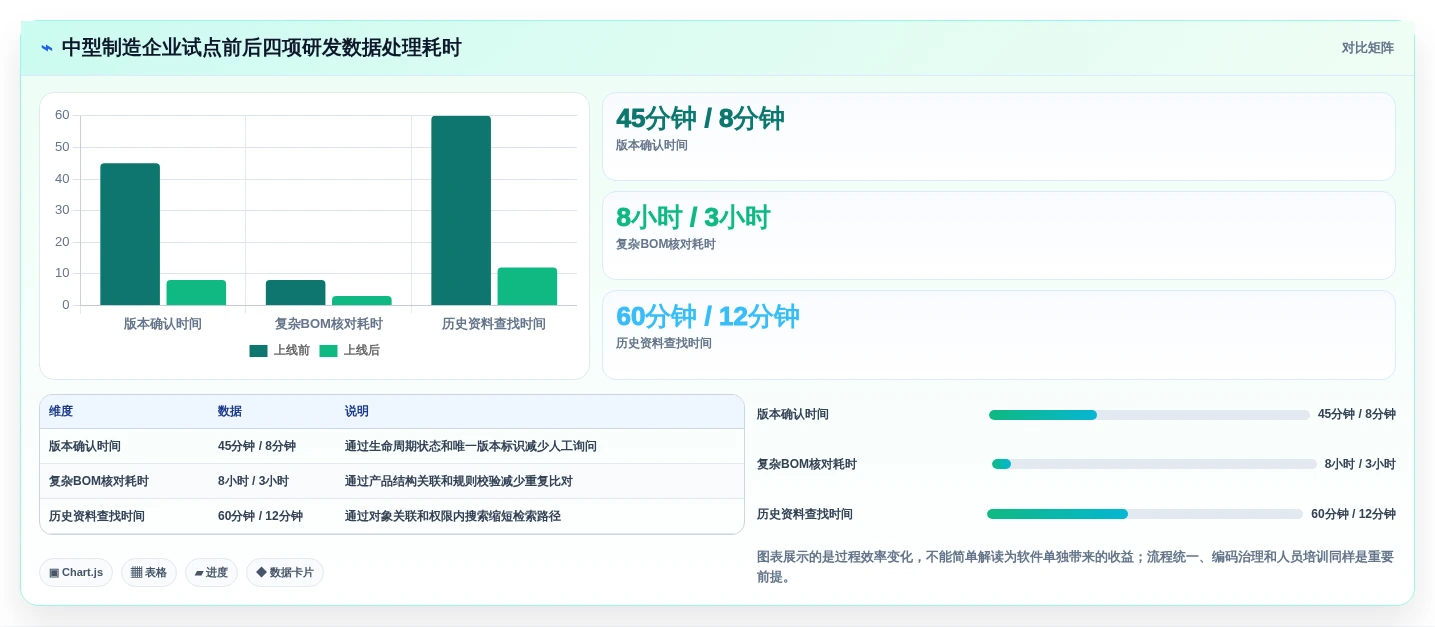Click description 通过生命周期状态和唯一版本标识减少人工询问

[x=471, y=446]
